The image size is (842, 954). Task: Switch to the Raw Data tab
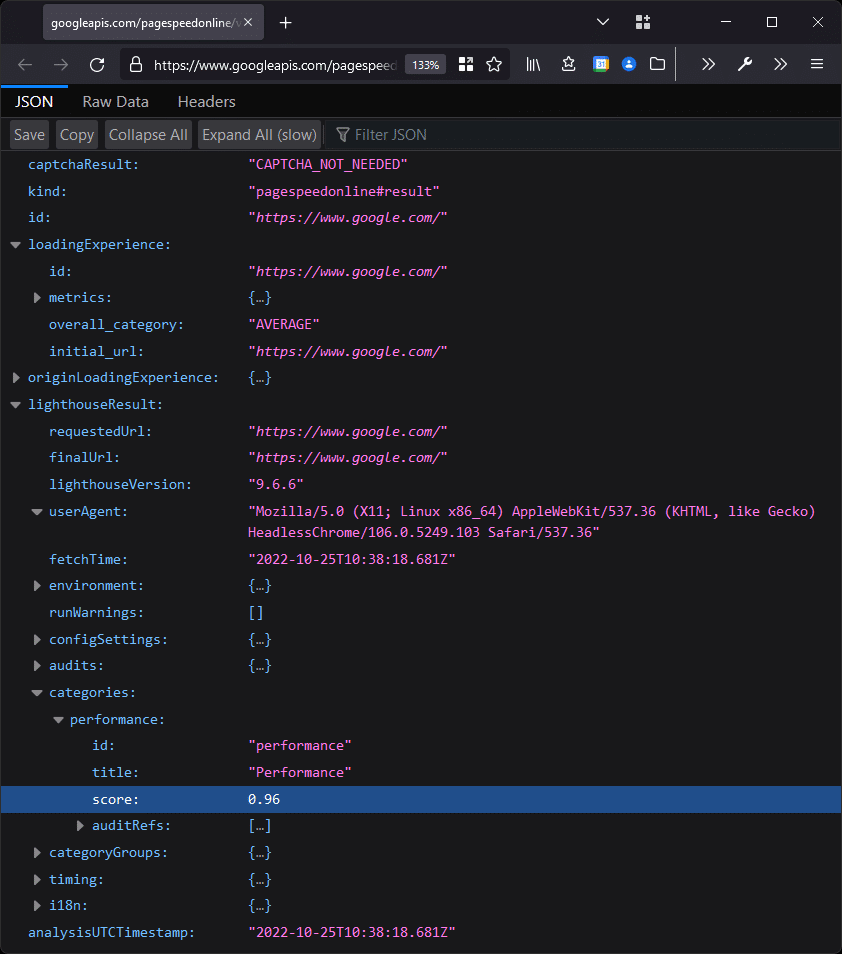pos(115,101)
